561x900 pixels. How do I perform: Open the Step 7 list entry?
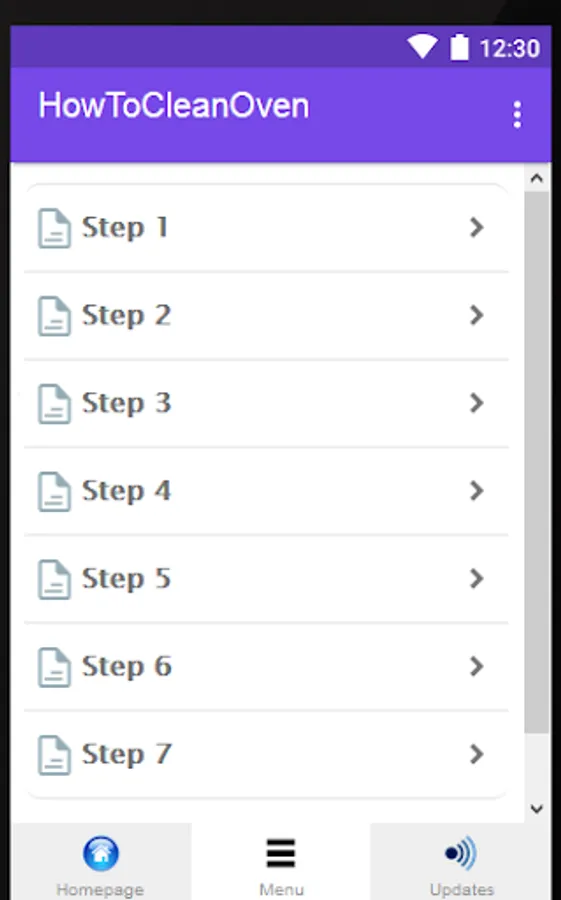(x=266, y=755)
